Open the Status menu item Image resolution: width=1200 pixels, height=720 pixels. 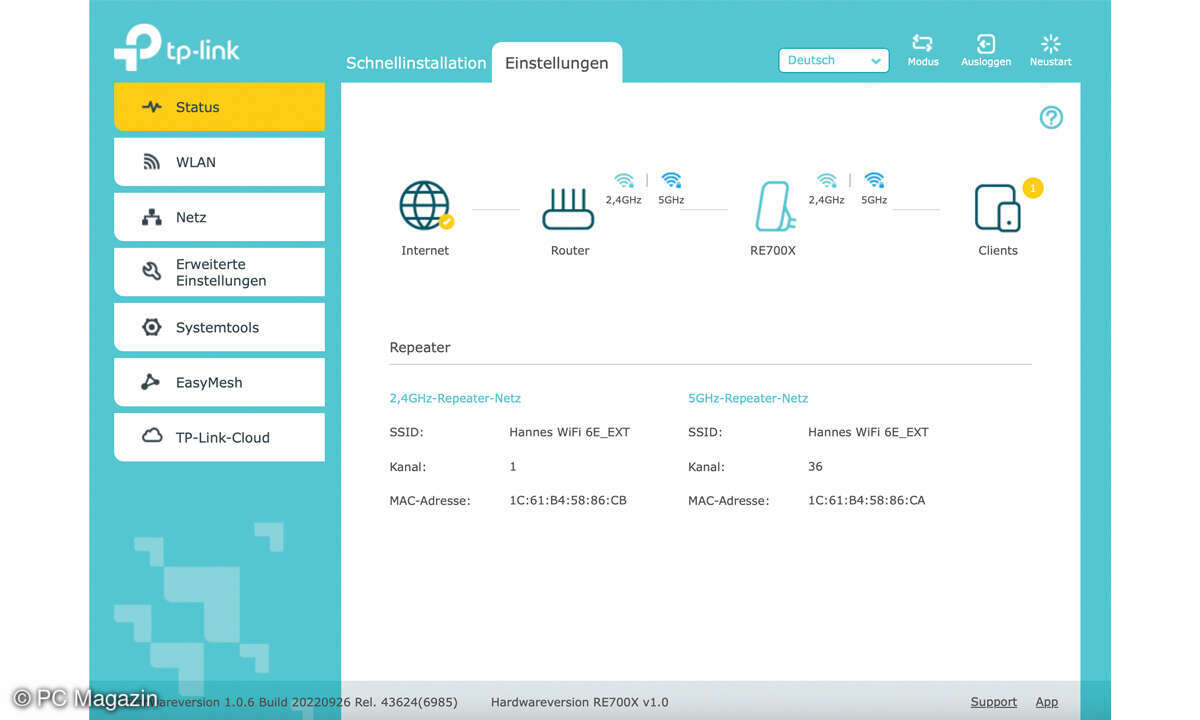(x=219, y=107)
